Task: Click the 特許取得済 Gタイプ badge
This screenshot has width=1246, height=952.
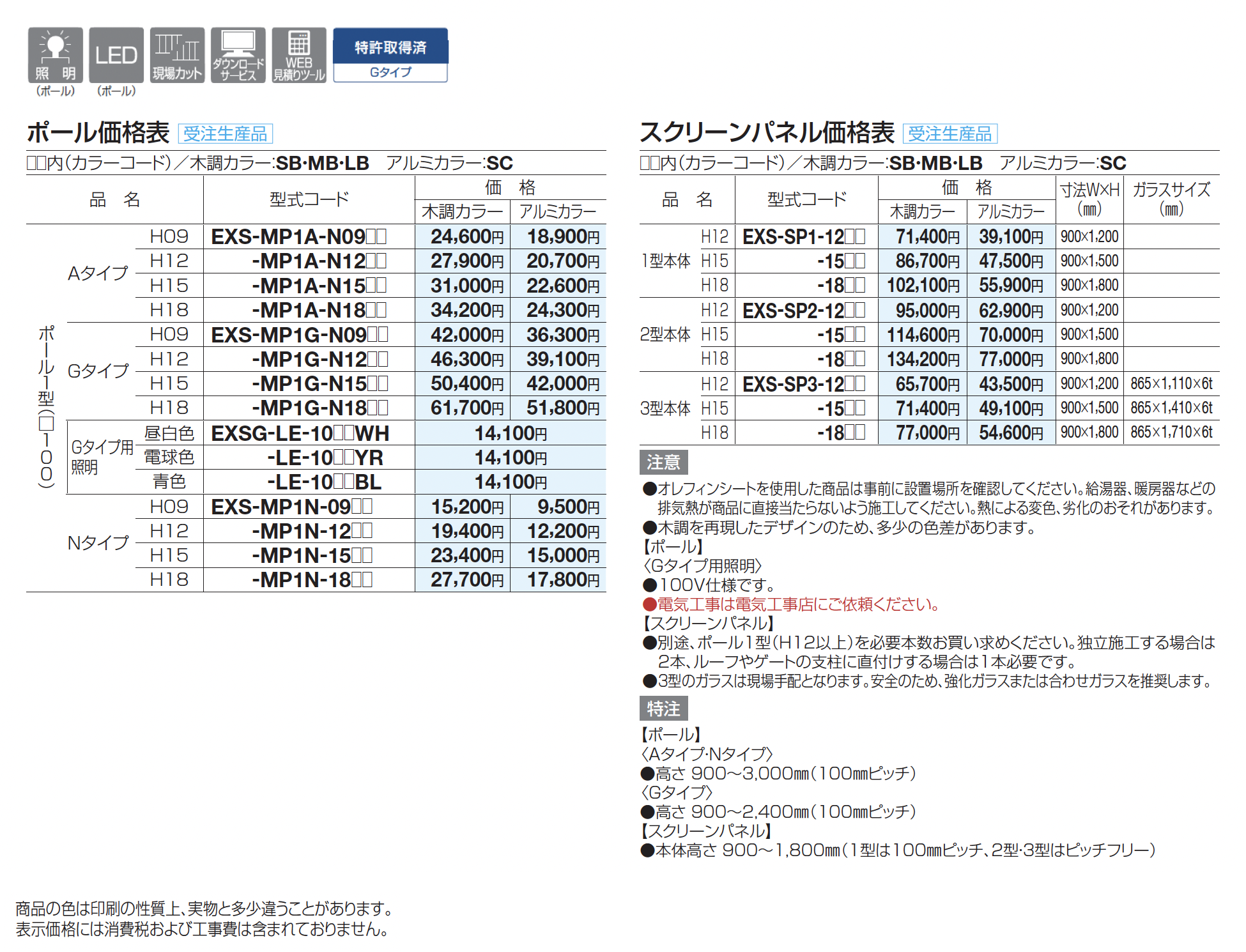Action: [390, 55]
